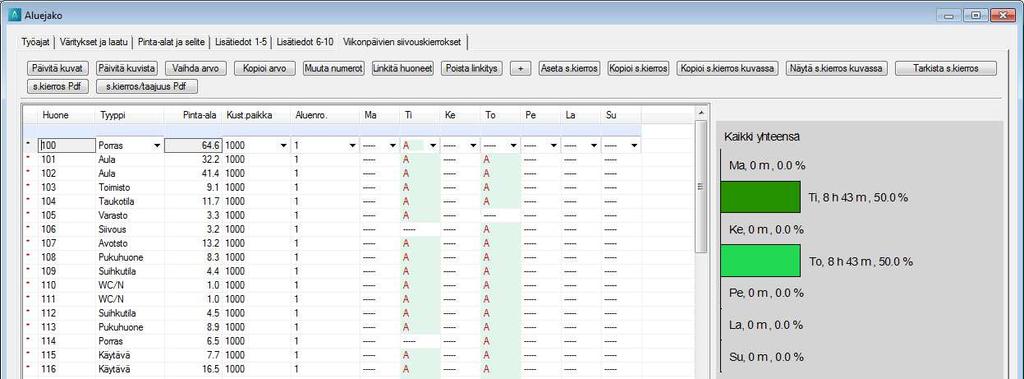Select the Pukuhuone row 108
The width and height of the screenshot is (1024, 379).
point(332,257)
